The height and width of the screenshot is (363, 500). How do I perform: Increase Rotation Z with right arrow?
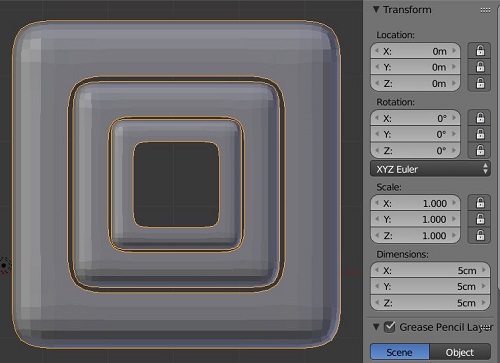454,150
